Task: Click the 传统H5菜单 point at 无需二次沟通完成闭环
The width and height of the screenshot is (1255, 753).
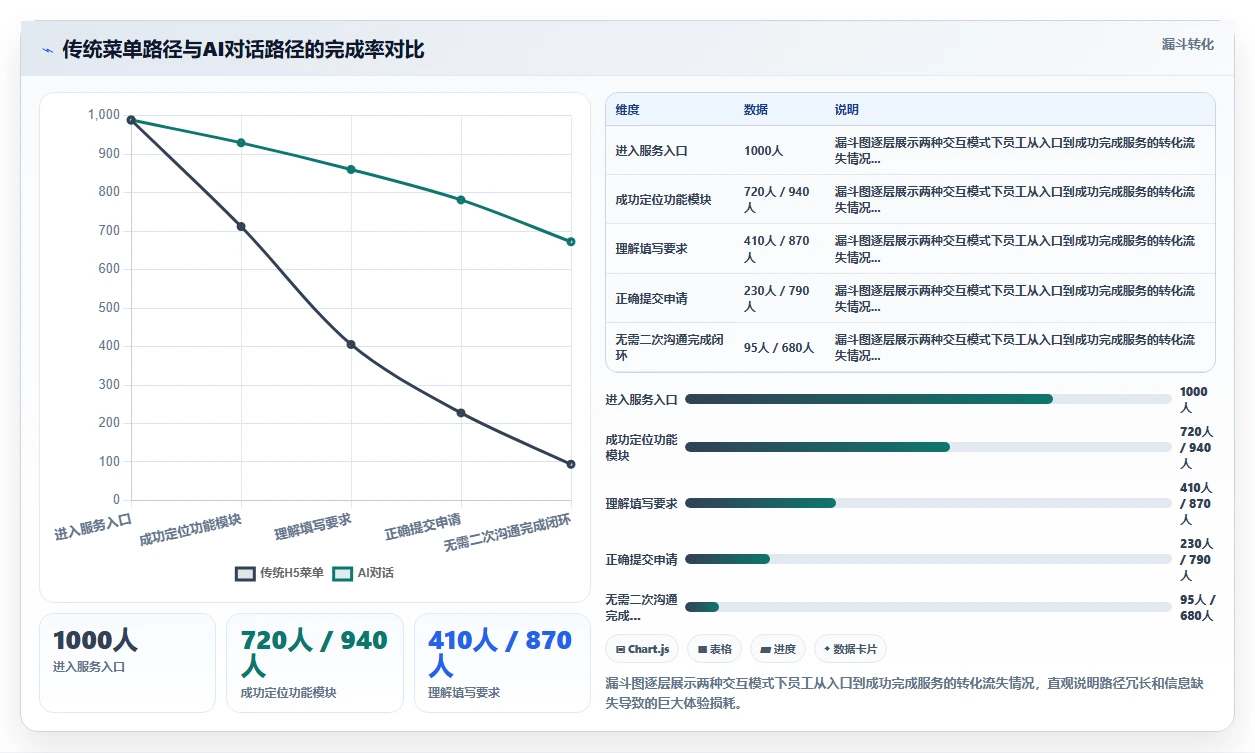Action: point(571,464)
